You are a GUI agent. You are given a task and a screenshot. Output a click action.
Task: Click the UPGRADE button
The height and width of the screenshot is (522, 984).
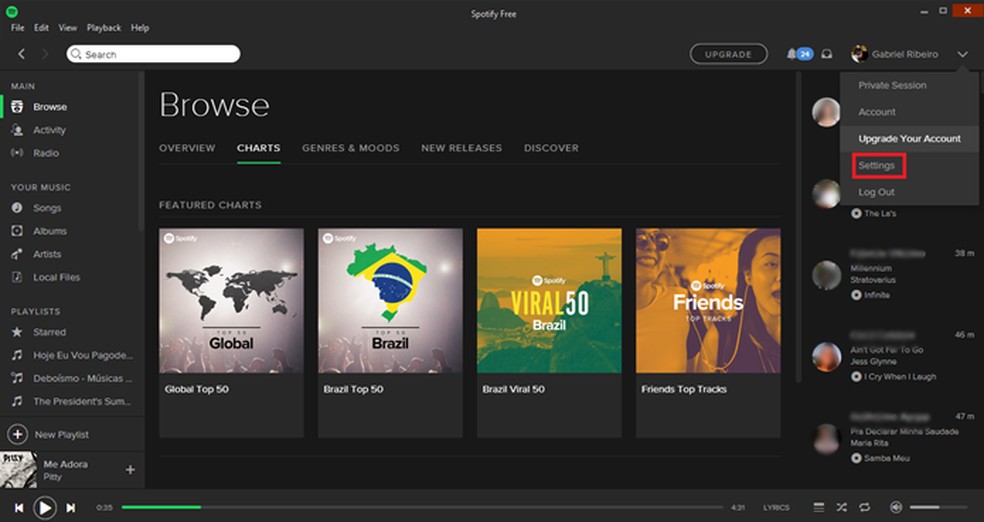point(728,54)
